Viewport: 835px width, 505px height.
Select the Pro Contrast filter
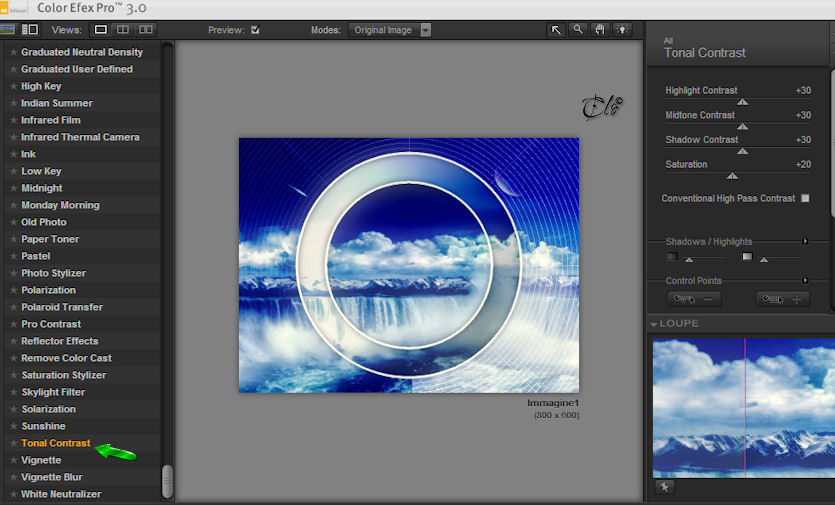pos(51,324)
